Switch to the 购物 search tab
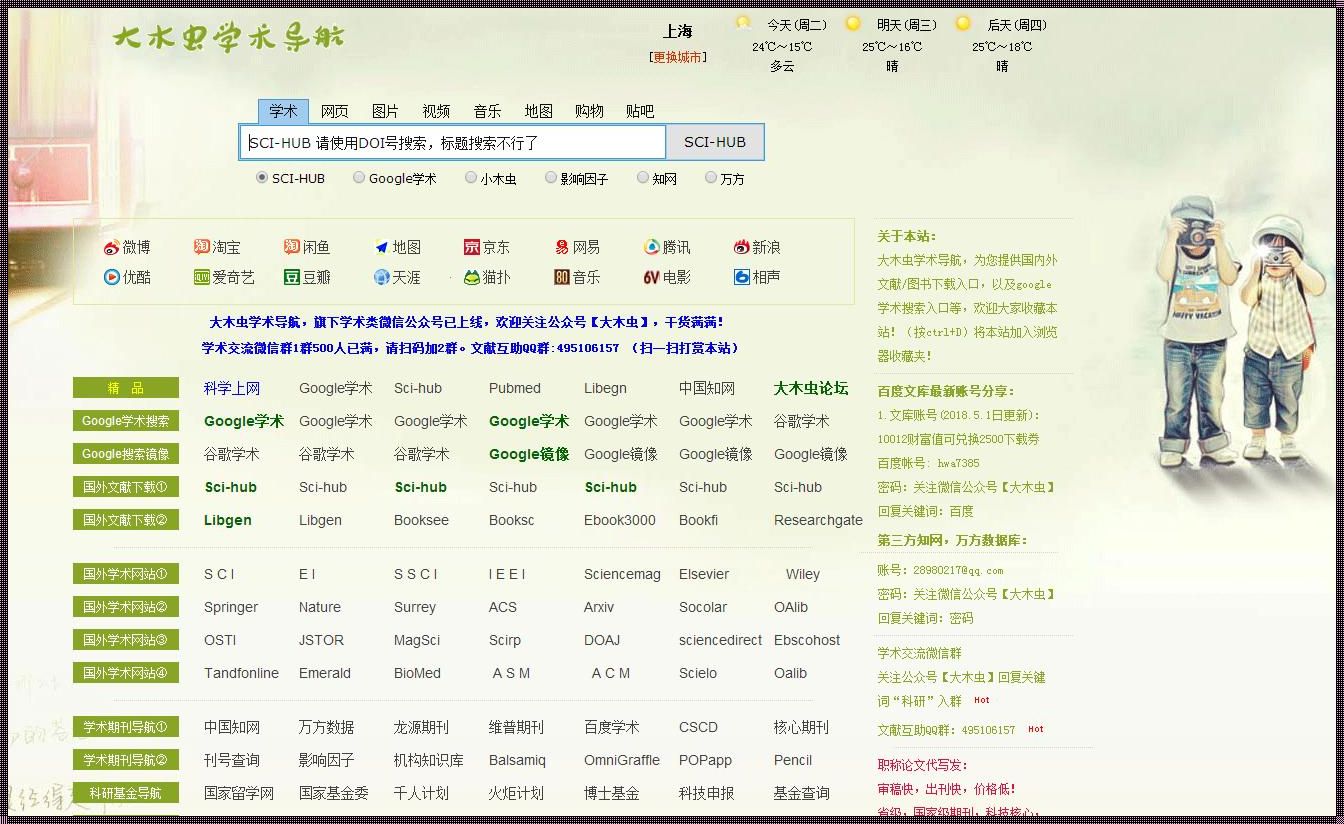 pos(589,111)
